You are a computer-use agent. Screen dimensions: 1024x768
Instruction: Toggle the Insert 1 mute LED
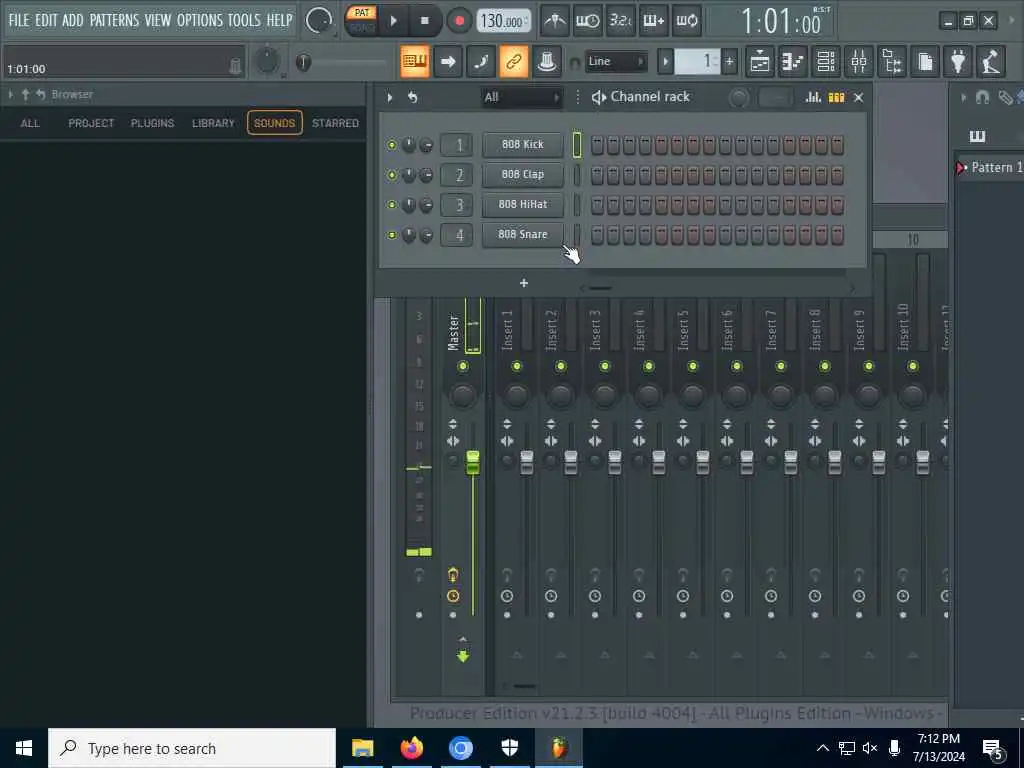point(517,366)
